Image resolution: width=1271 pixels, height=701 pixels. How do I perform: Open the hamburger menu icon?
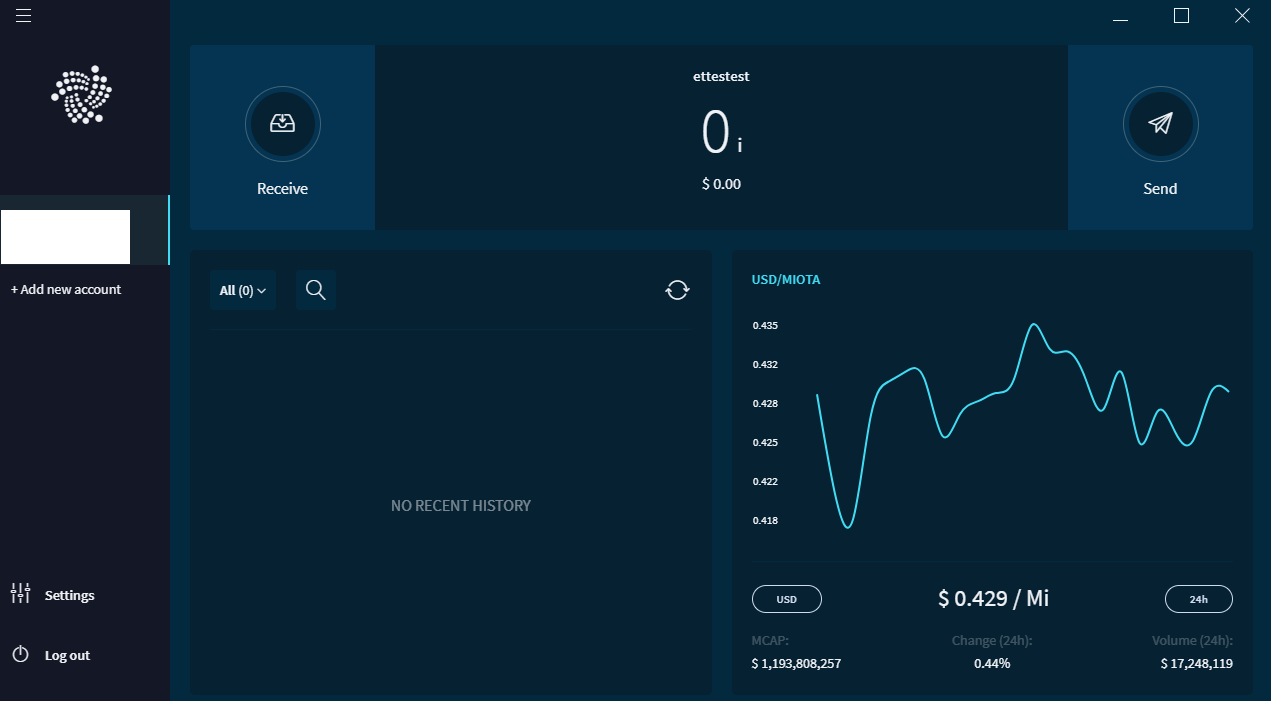[x=24, y=15]
